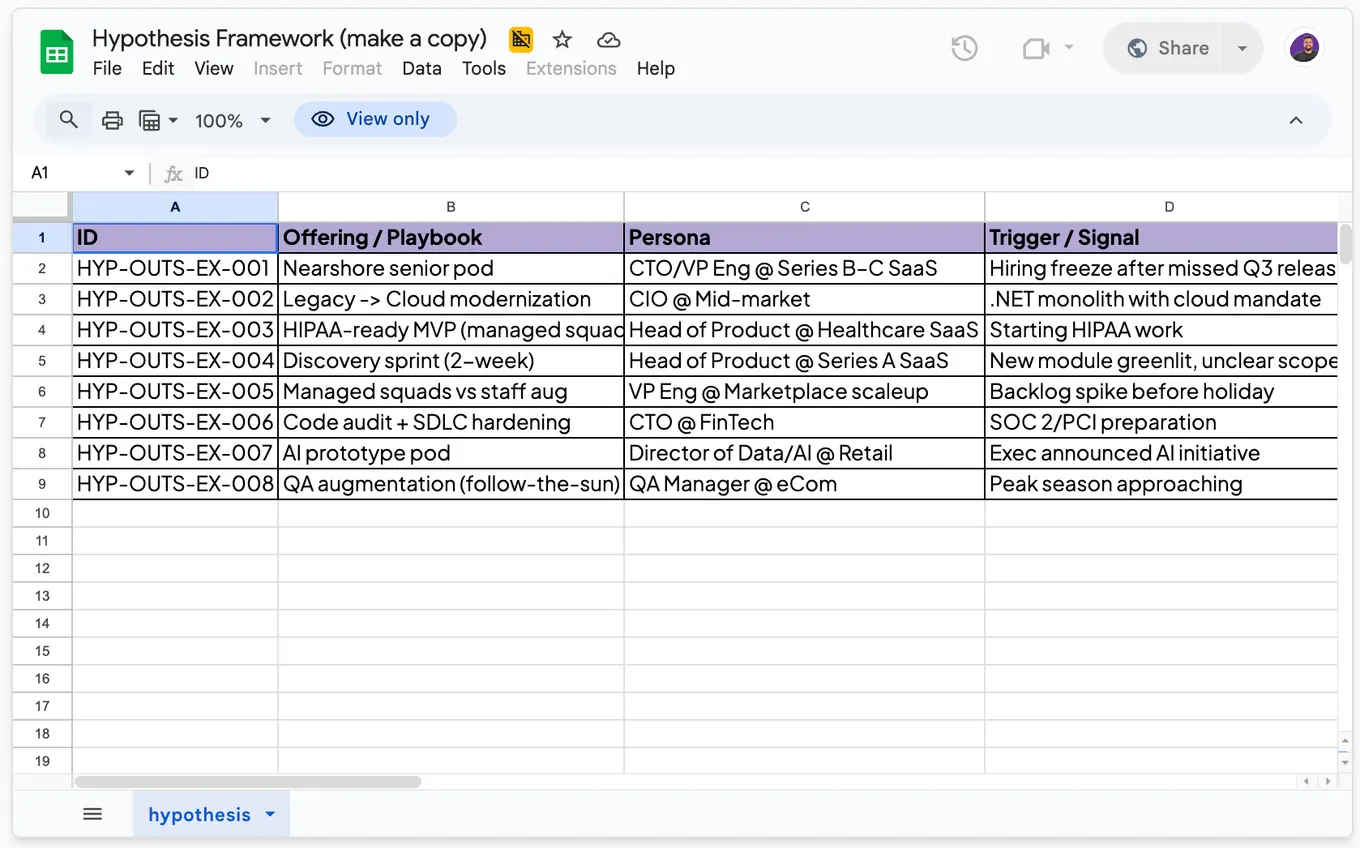Open version history clock icon
The image size is (1360, 848).
point(964,48)
